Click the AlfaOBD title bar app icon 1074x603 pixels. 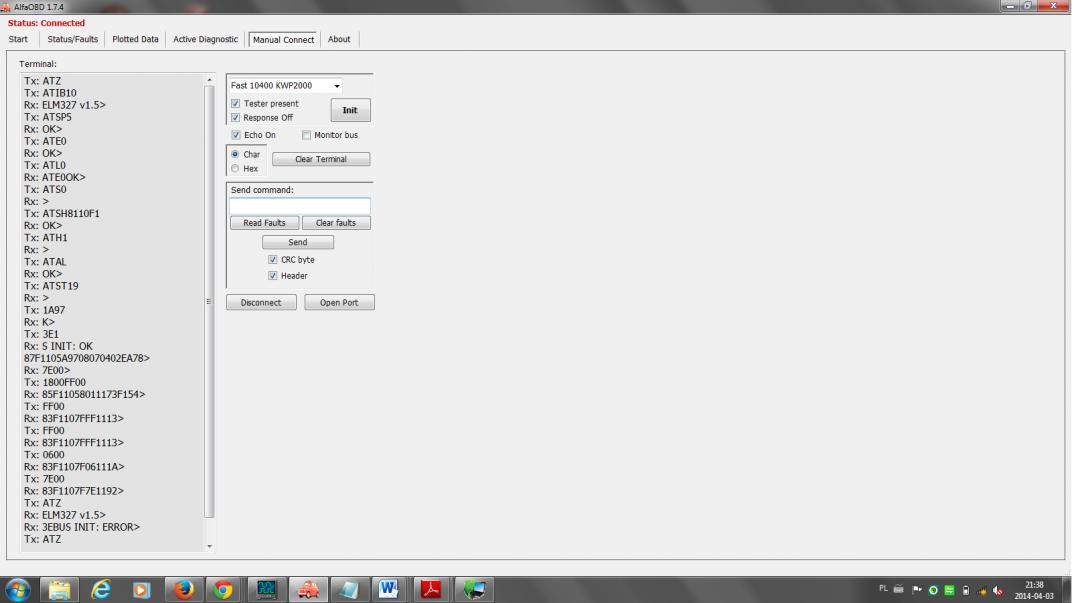pos(6,7)
